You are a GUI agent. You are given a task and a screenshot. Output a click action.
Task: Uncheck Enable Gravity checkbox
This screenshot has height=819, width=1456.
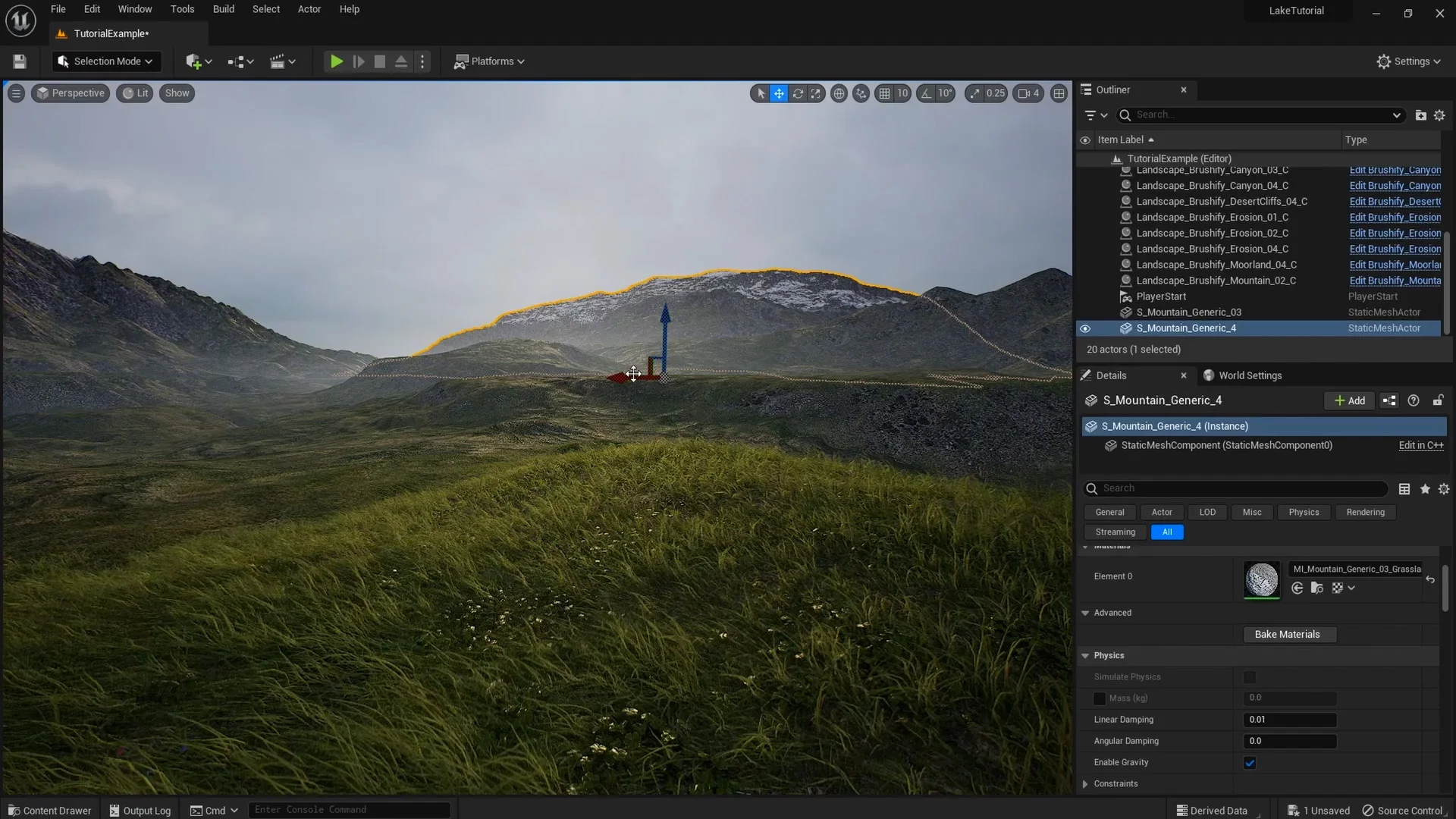click(x=1250, y=763)
